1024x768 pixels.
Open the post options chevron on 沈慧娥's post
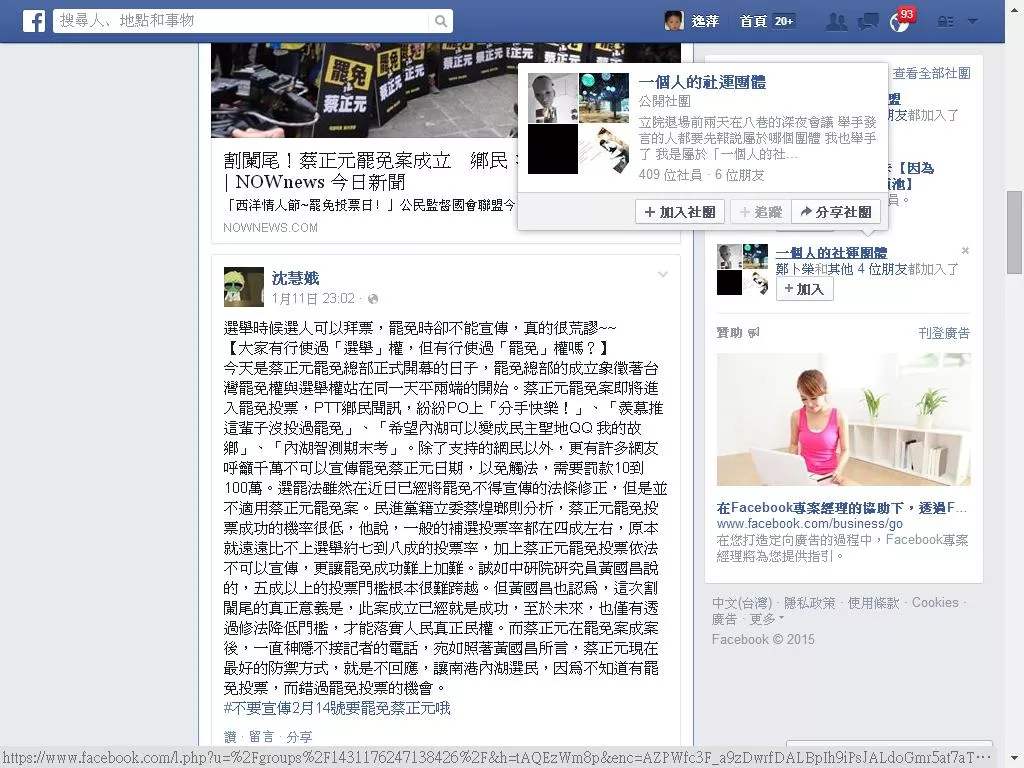tap(663, 274)
